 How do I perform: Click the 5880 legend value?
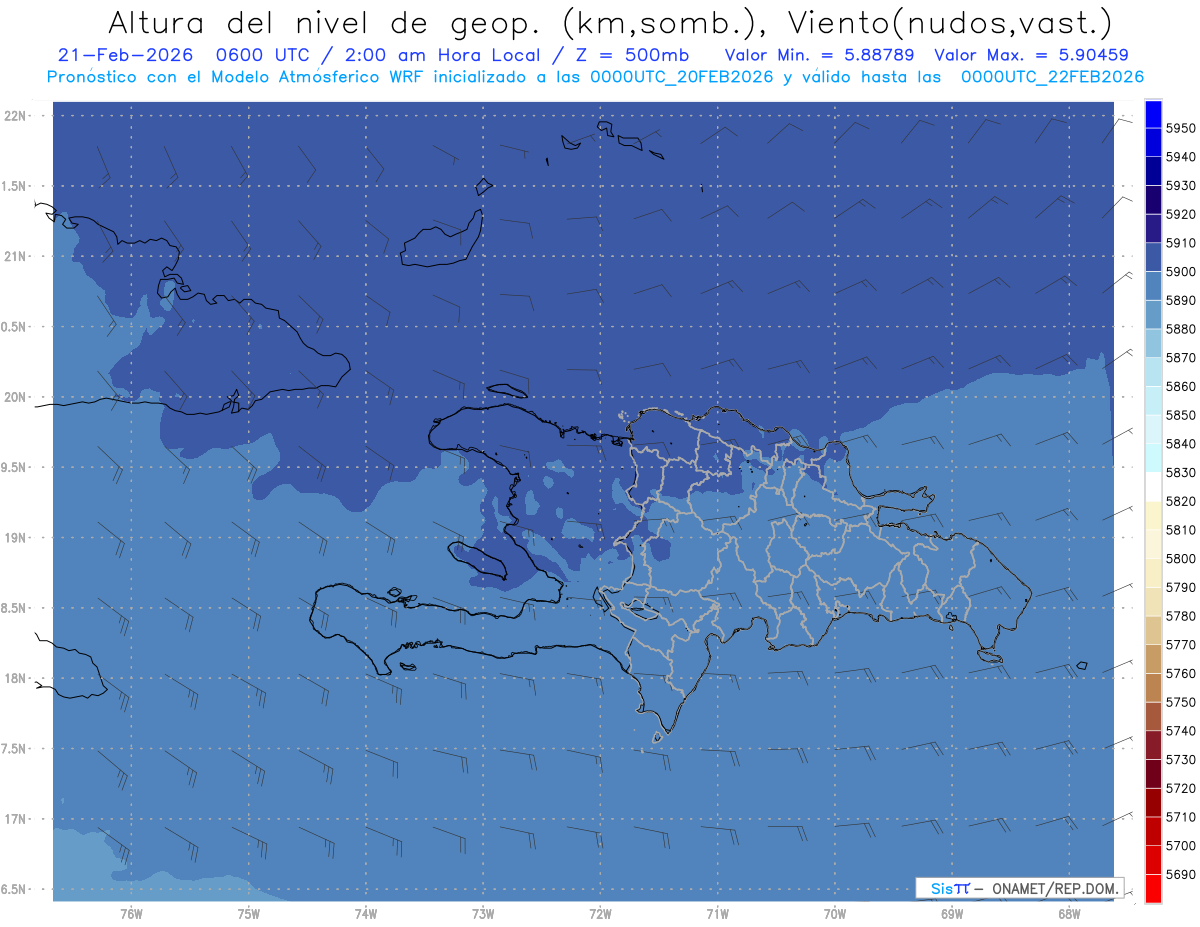pyautogui.click(x=1180, y=329)
